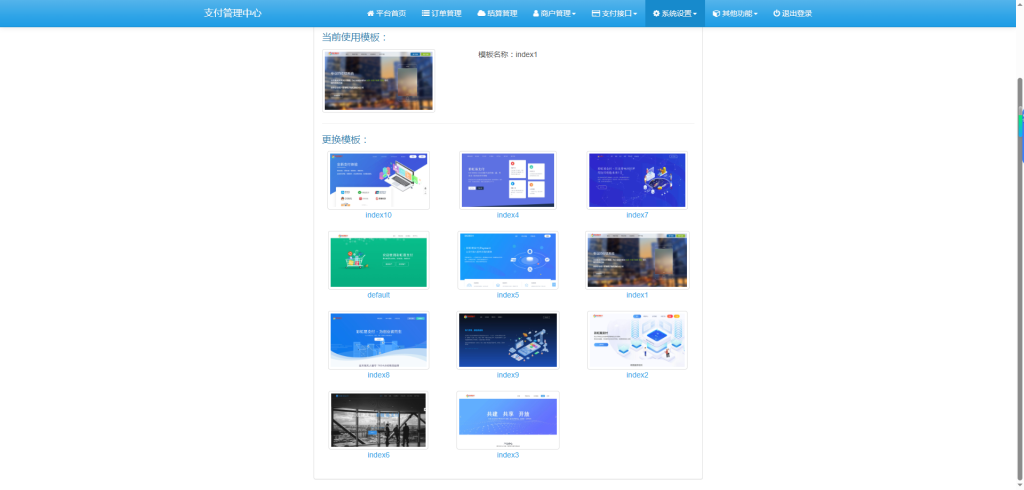Click the index3 template thumbnail image
Image resolution: width=1024 pixels, height=490 pixels.
[508, 420]
